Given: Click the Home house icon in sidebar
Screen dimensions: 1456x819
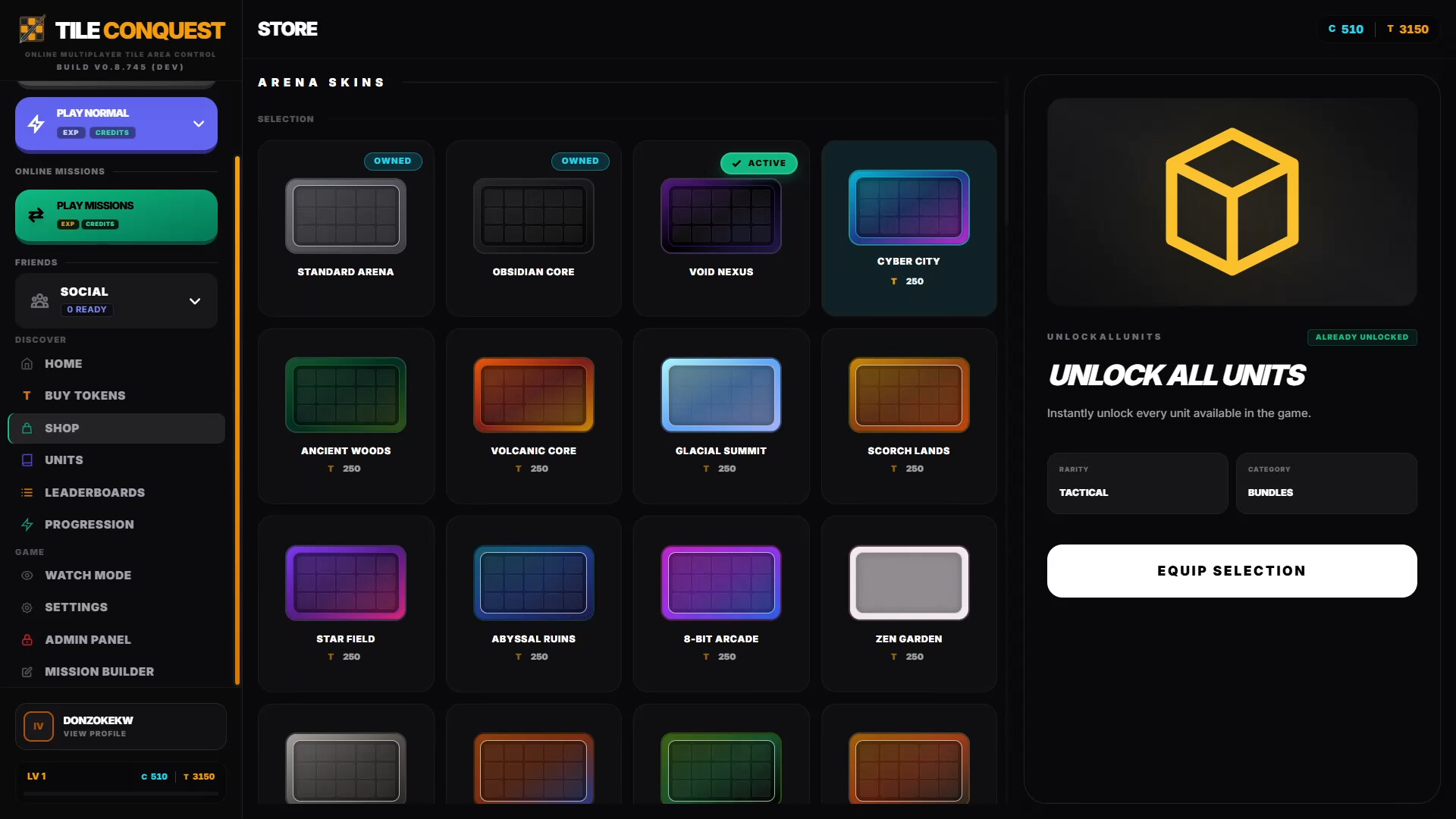Looking at the screenshot, I should coord(27,364).
